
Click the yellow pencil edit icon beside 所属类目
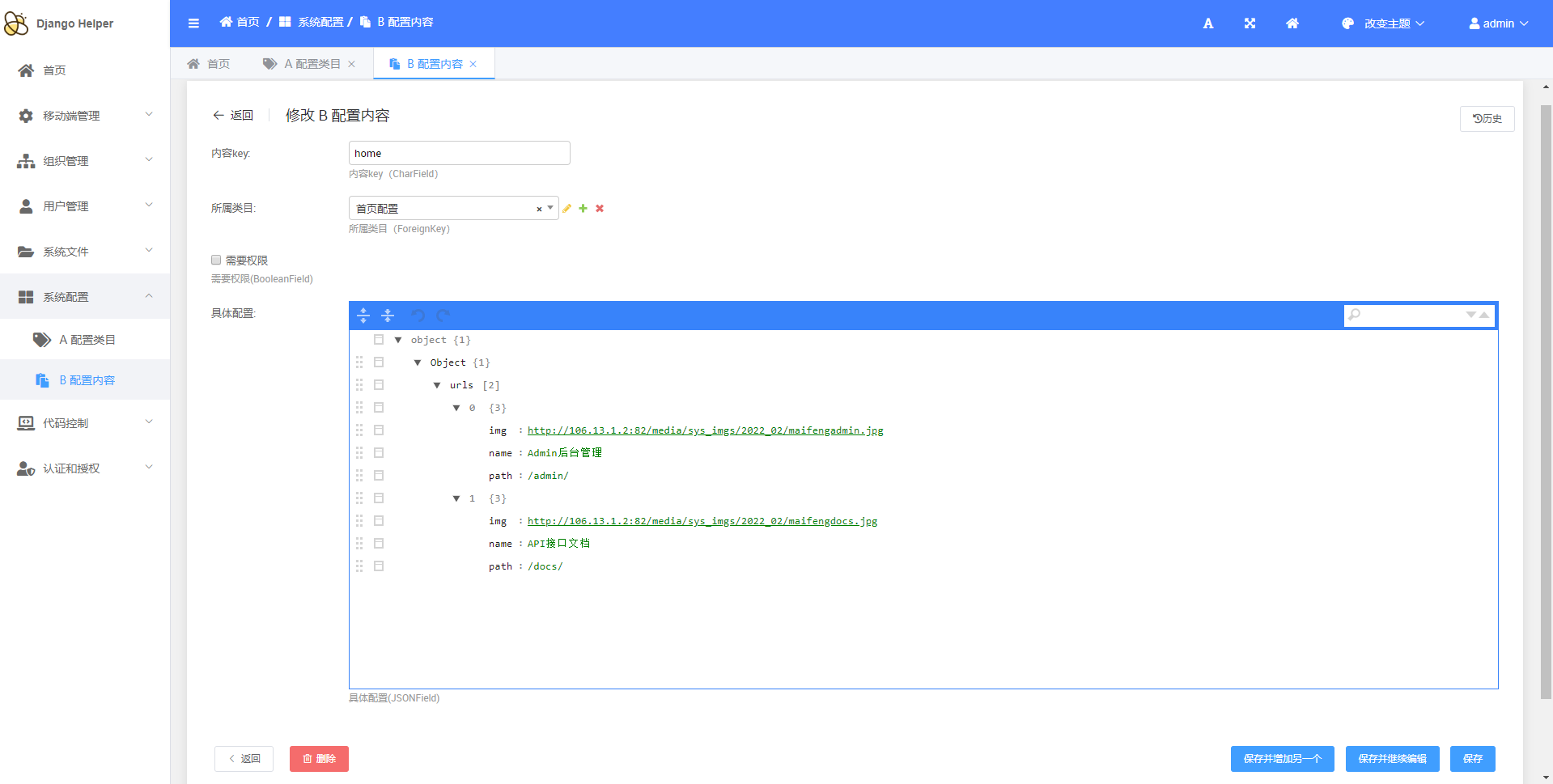(566, 209)
